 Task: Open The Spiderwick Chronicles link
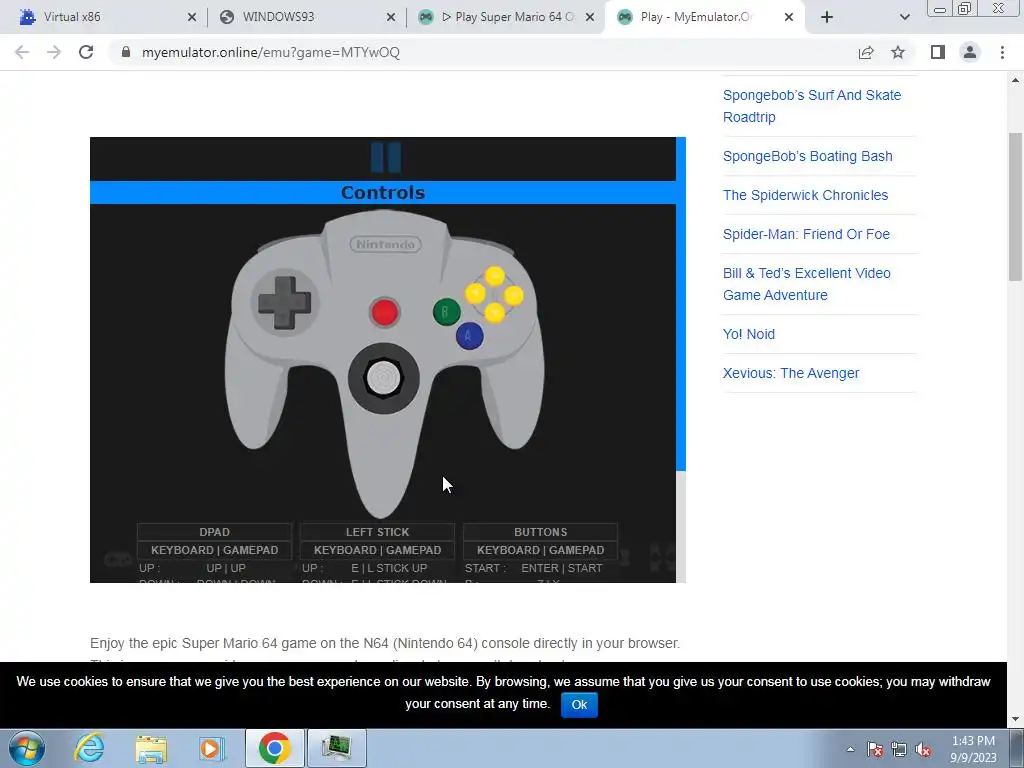[x=805, y=195]
